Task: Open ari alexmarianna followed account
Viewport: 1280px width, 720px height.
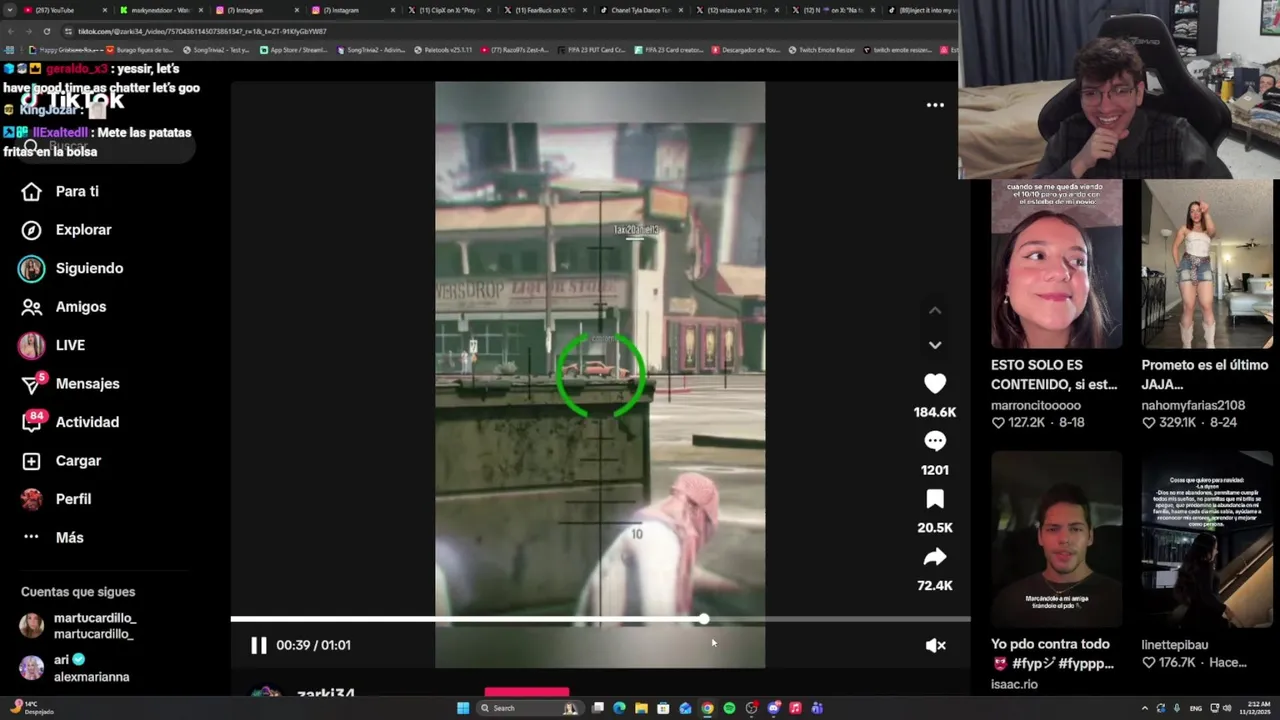Action: (75, 668)
